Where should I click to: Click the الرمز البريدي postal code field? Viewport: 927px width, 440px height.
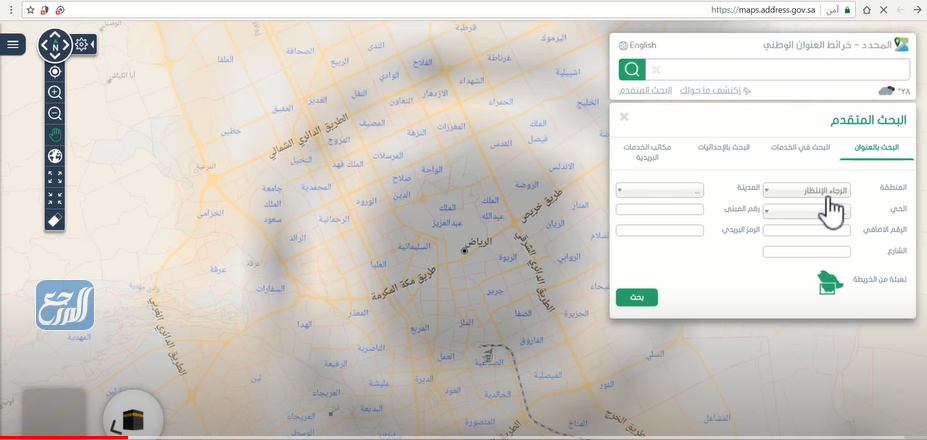[659, 230]
